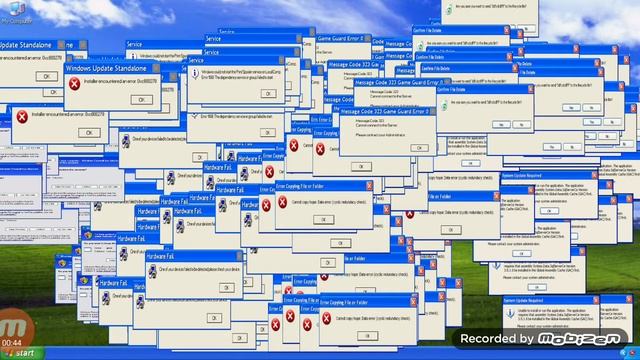Image resolution: width=640 pixels, height=360 pixels.
Task: Click OK in device failure dialog below Windows Update Standalone
Action: [200, 157]
